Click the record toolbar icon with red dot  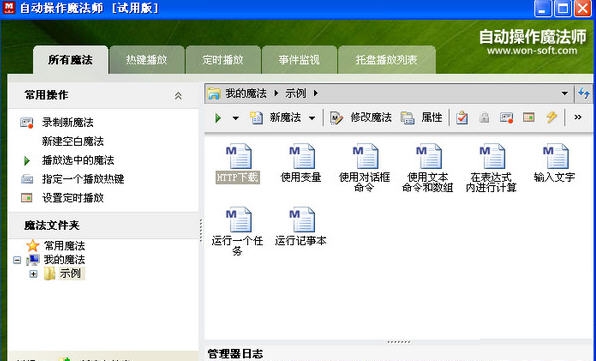(506, 118)
